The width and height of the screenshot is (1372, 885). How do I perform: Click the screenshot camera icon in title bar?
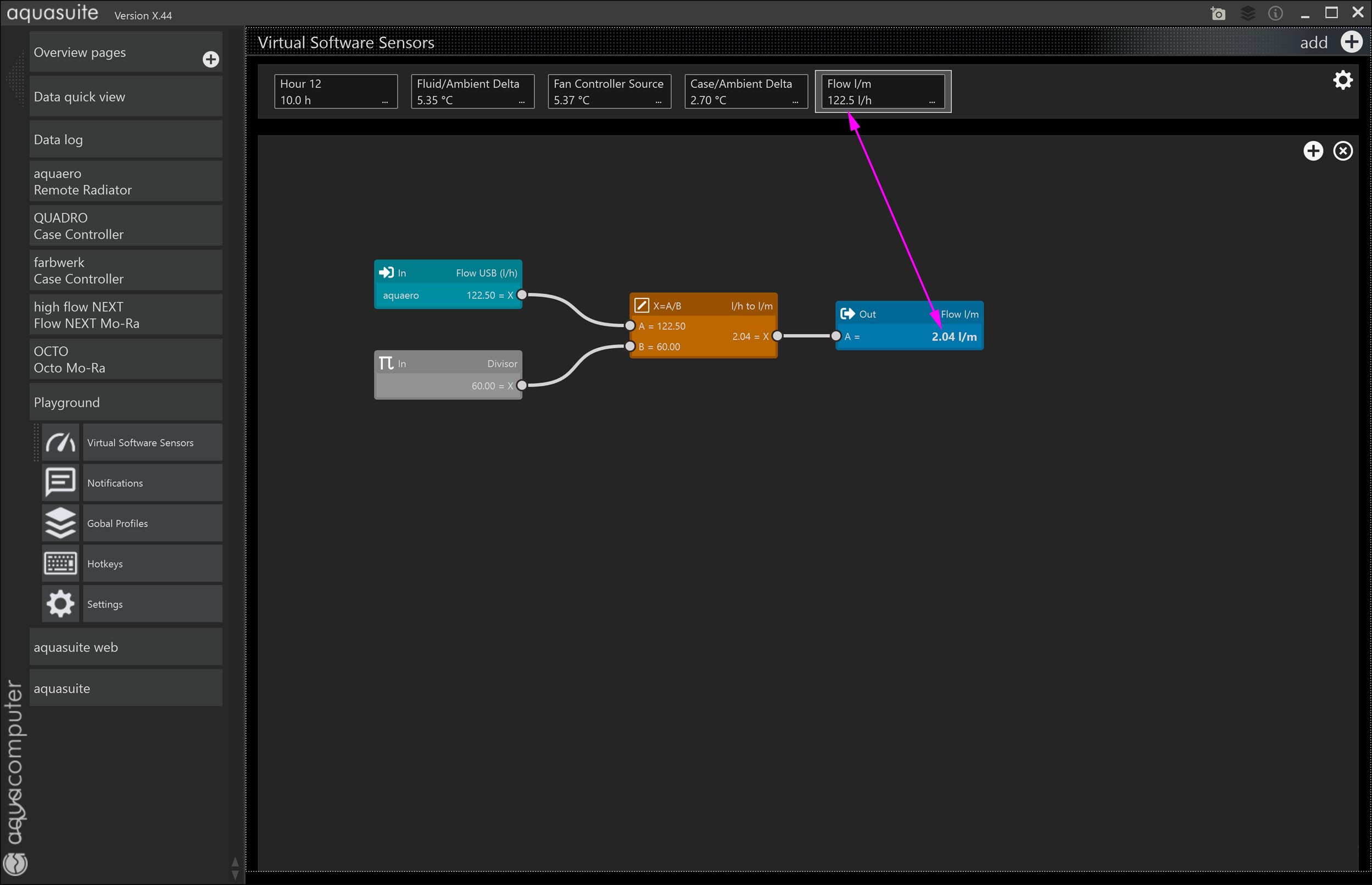click(1218, 13)
